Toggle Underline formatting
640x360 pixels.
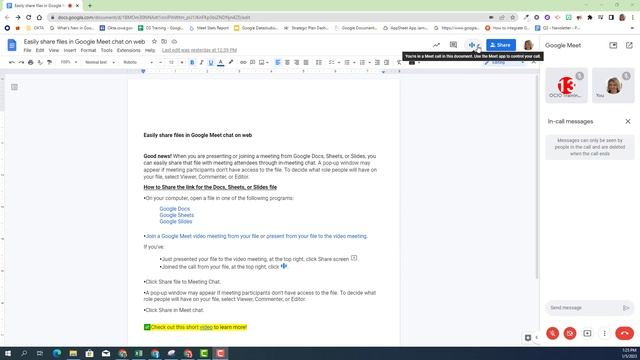[x=211, y=62]
